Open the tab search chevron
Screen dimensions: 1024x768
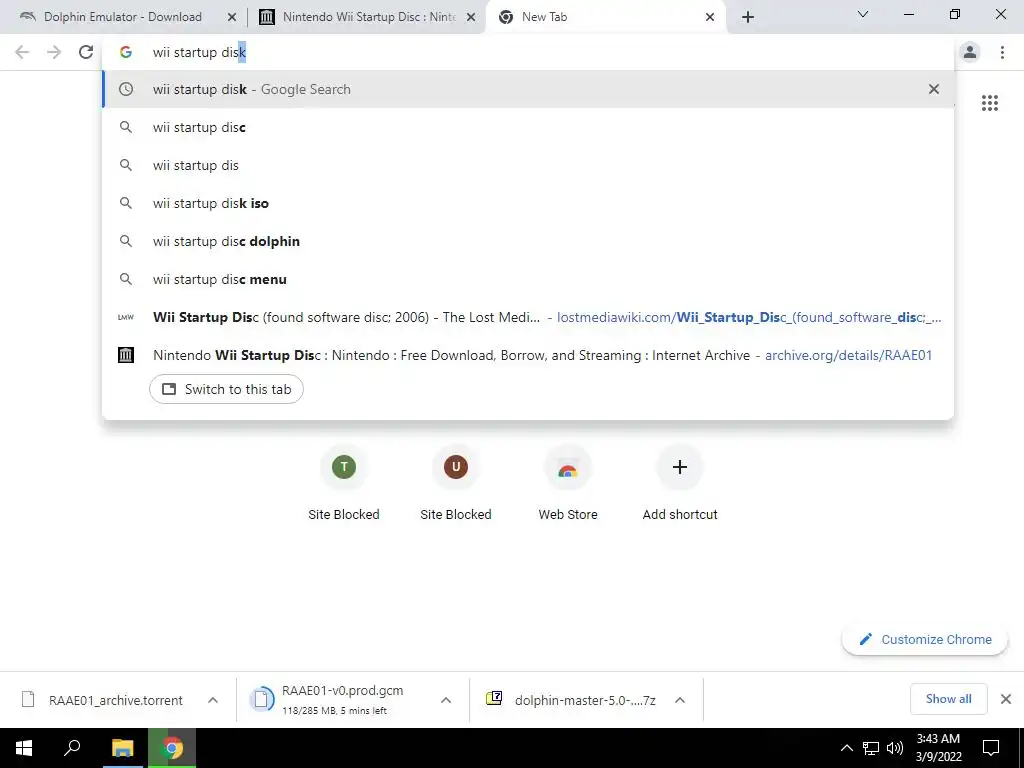(863, 14)
